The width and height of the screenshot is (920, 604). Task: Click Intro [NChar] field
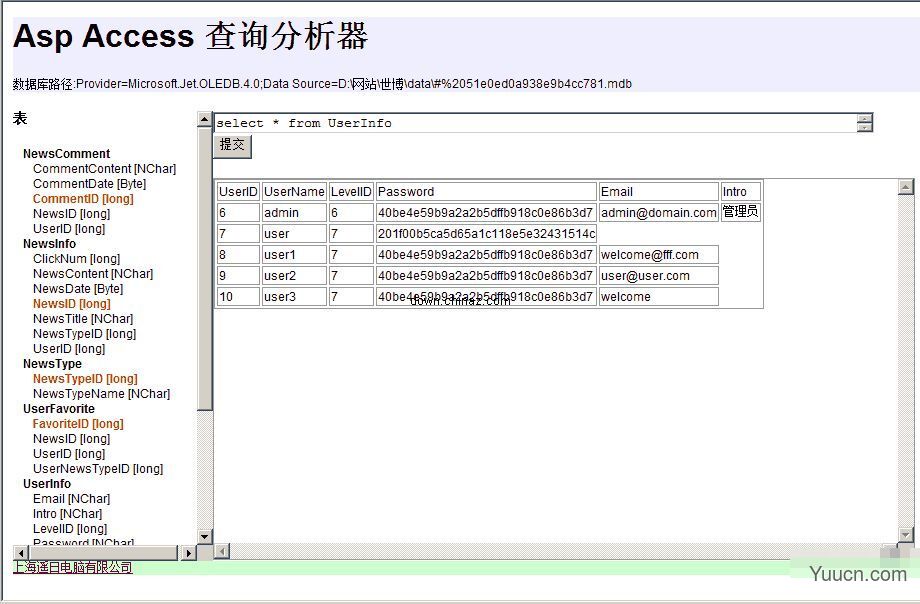pos(67,514)
